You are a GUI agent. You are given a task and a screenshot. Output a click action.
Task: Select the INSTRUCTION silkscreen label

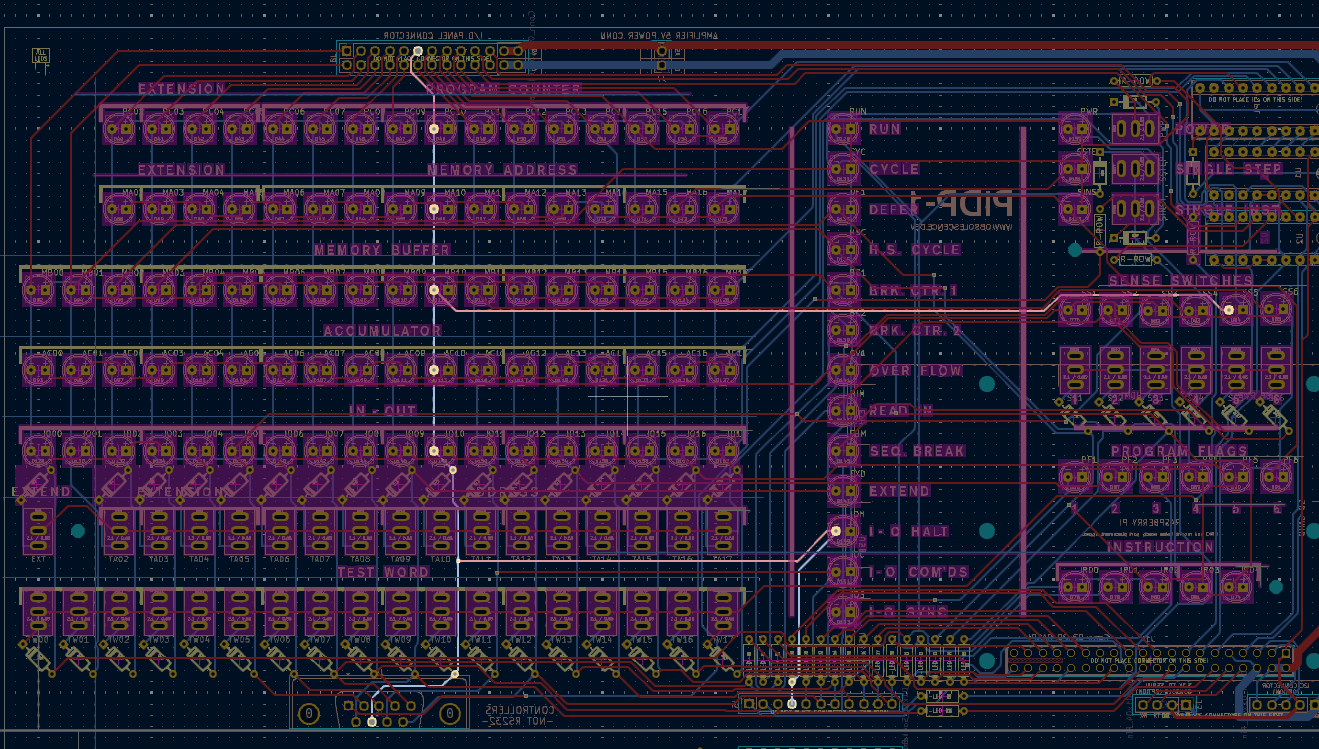coord(1160,547)
